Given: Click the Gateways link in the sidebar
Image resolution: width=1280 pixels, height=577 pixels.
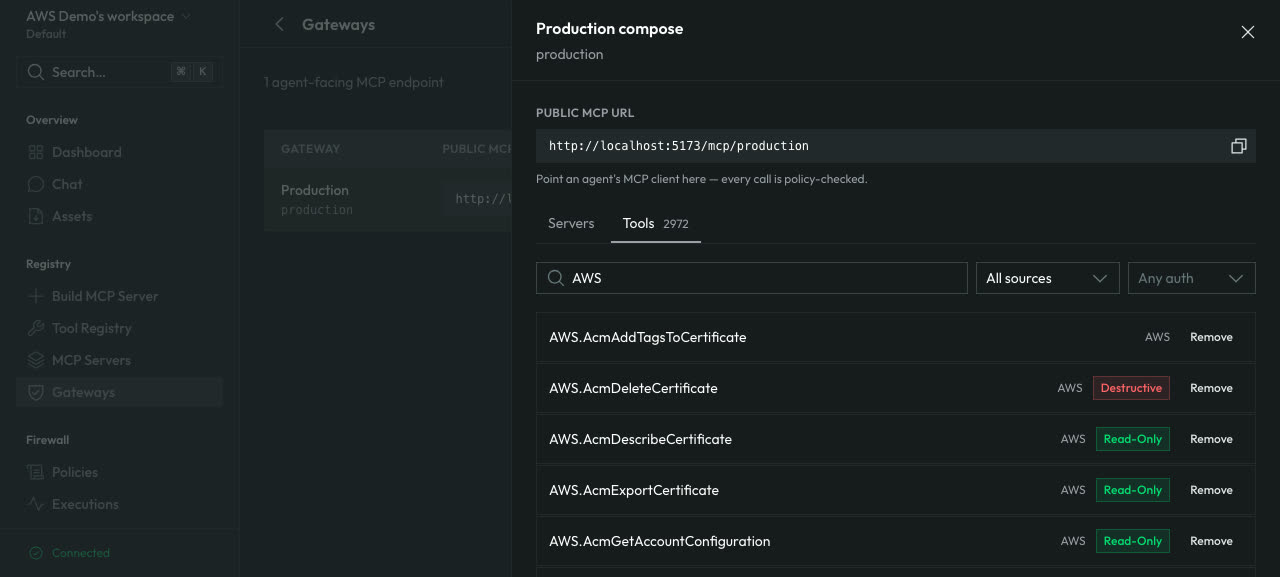Looking at the screenshot, I should 119,392.
